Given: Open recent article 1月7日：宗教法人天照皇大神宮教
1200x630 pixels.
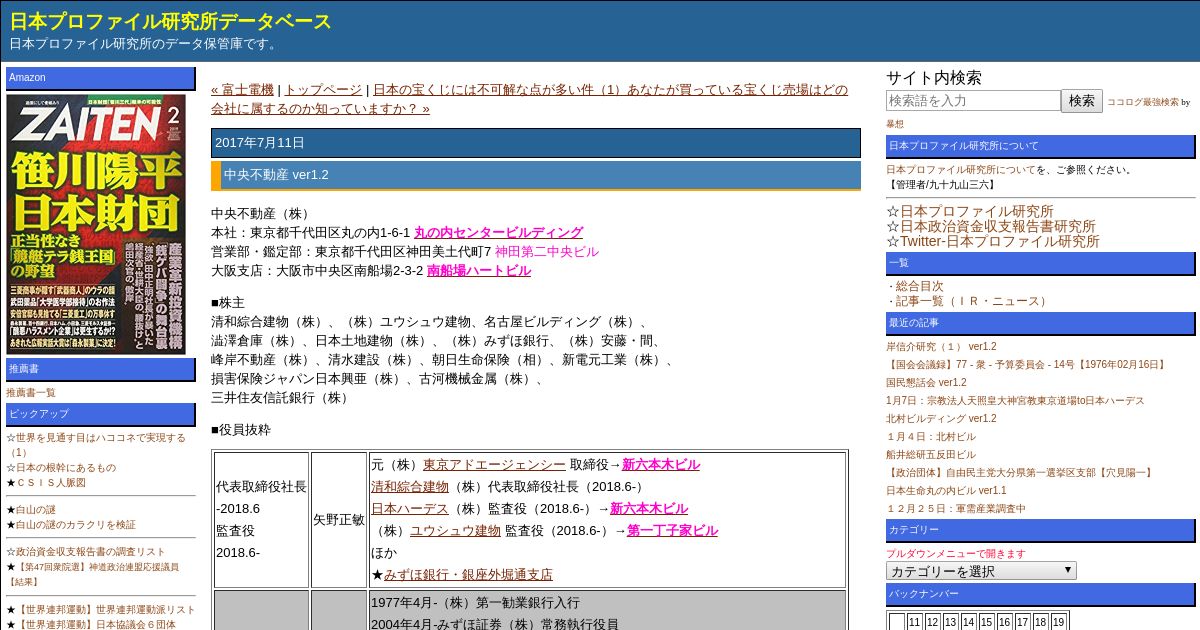Looking at the screenshot, I should (x=1015, y=401).
